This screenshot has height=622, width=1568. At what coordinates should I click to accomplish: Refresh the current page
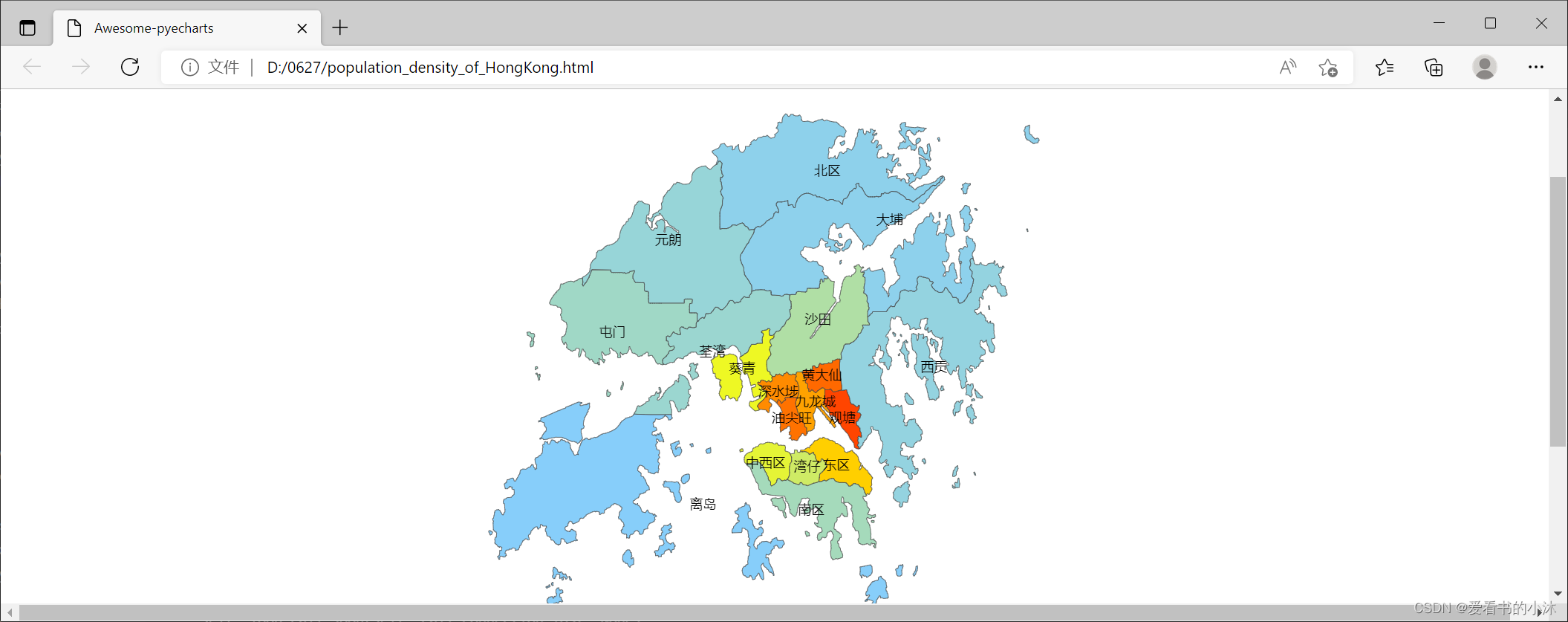130,67
